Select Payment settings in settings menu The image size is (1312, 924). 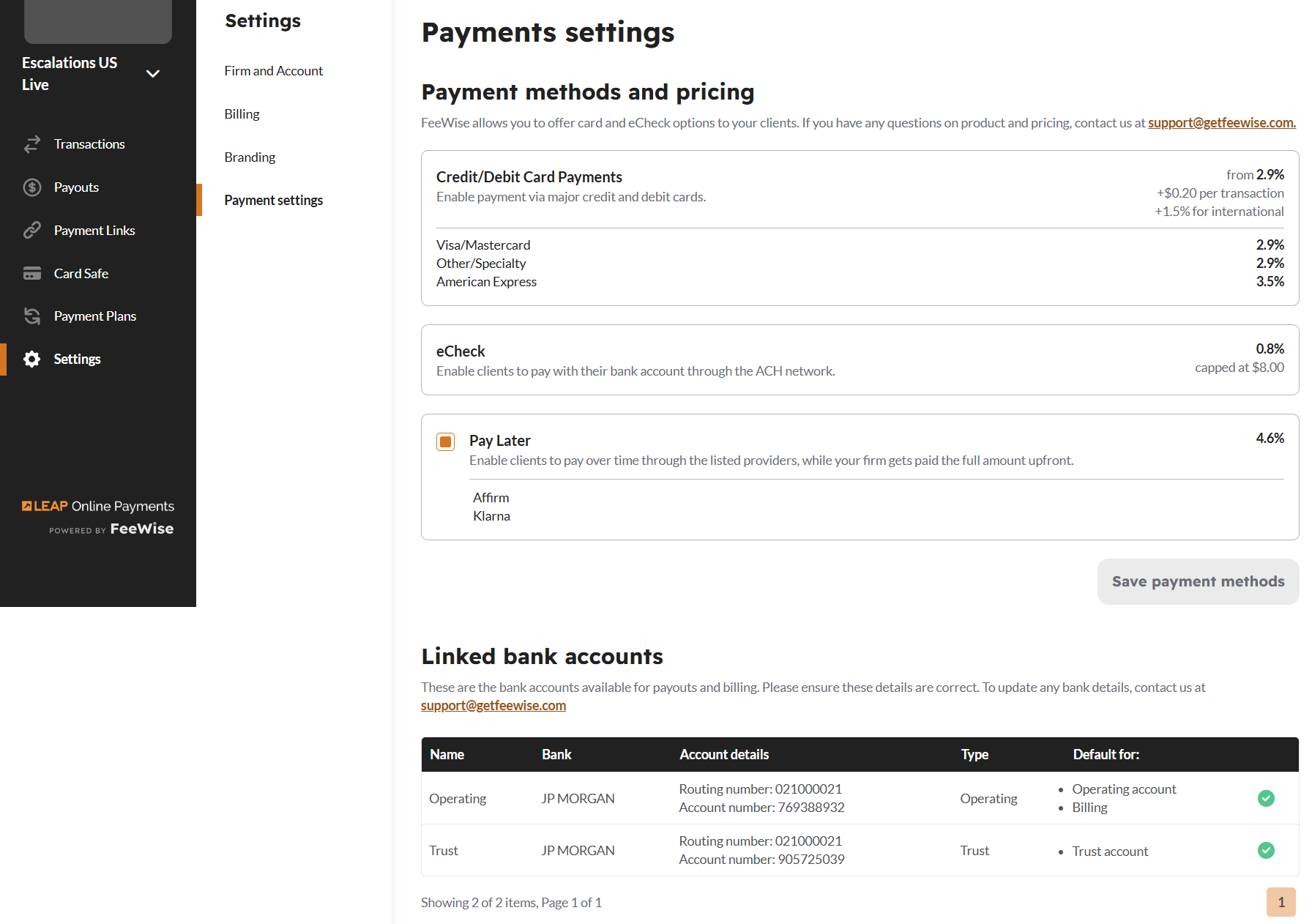pyautogui.click(x=273, y=201)
